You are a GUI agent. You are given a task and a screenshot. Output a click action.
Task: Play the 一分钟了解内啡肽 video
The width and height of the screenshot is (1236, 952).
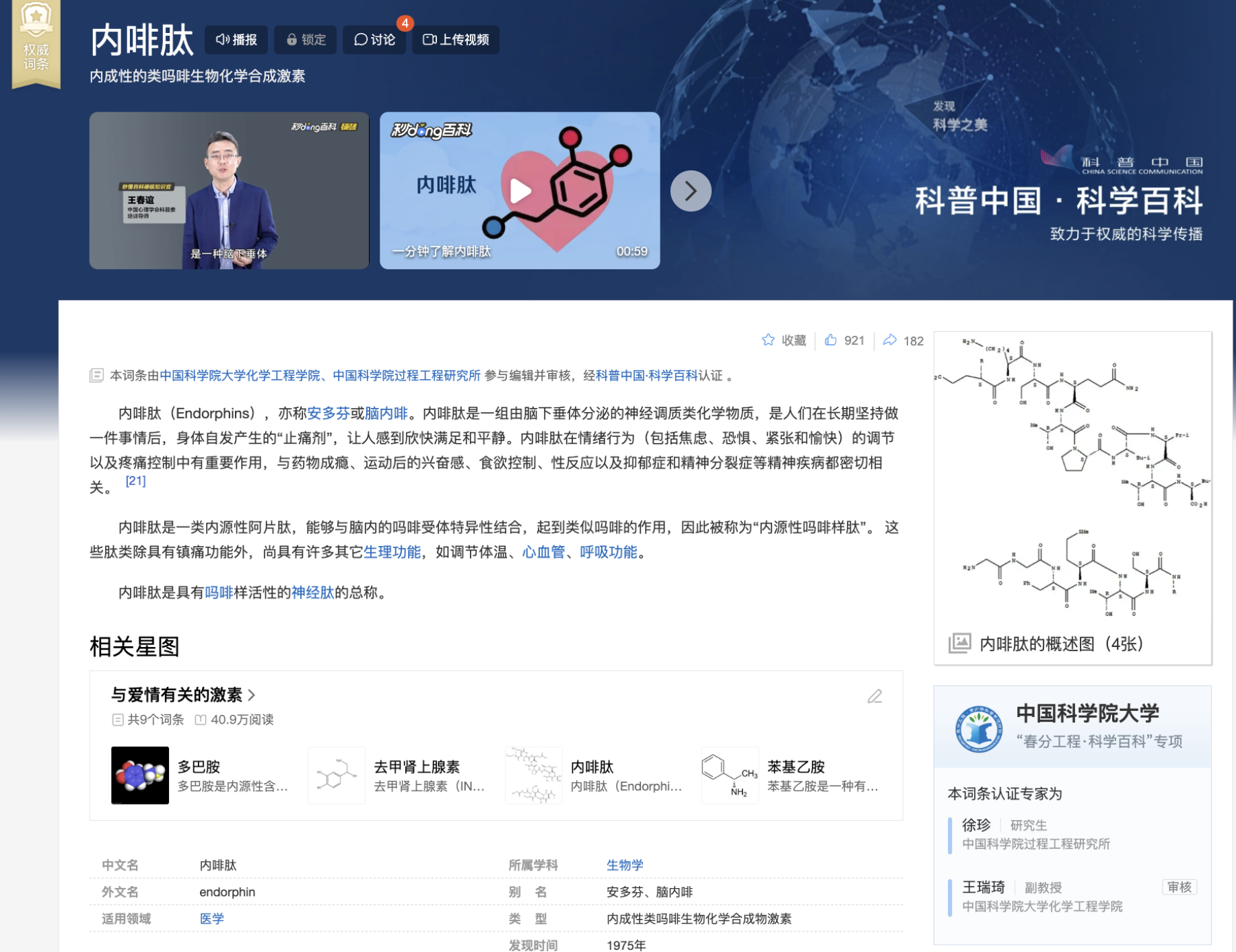(520, 191)
